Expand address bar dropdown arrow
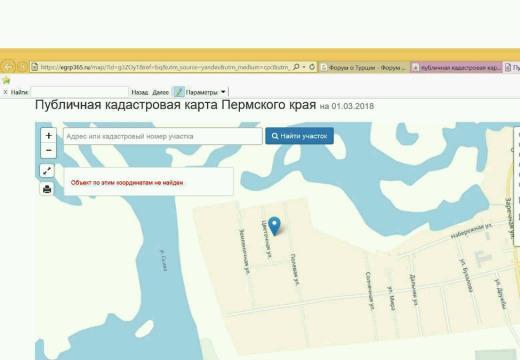Viewport: 520px width, 360px height. point(304,67)
